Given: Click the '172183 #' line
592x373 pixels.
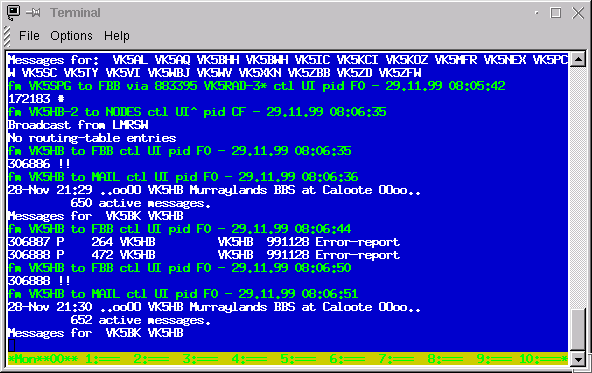Looking at the screenshot, I should coord(36,99).
